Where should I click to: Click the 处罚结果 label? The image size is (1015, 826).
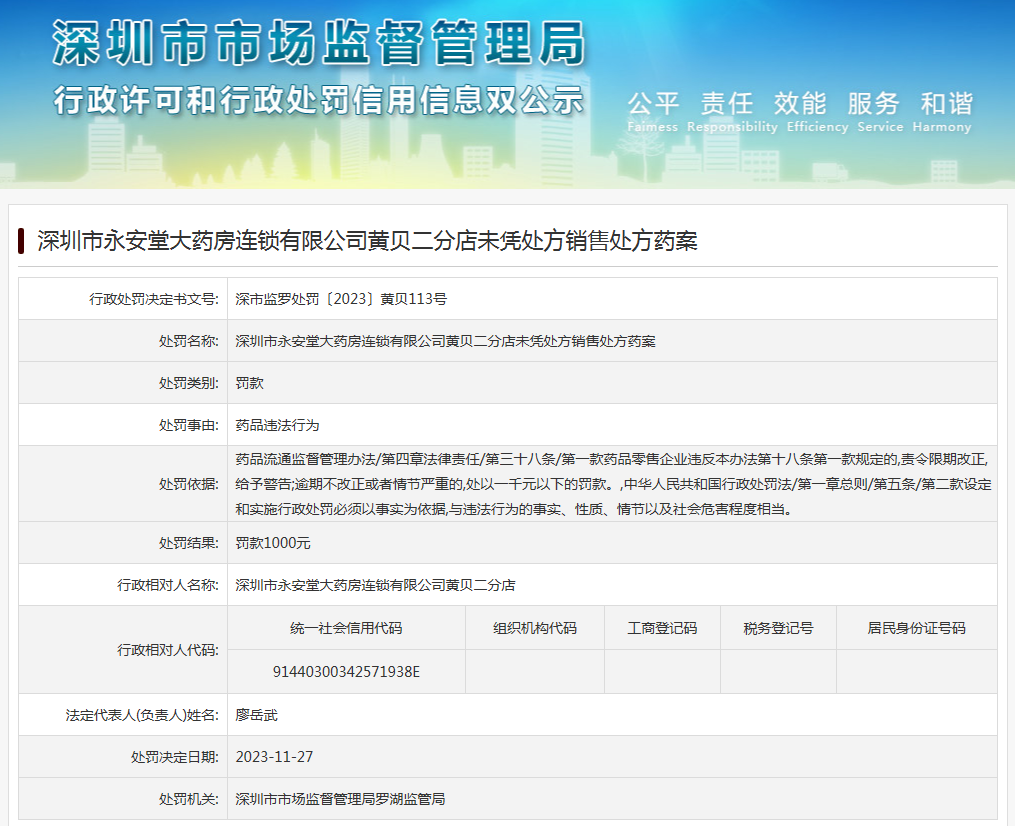(188, 543)
